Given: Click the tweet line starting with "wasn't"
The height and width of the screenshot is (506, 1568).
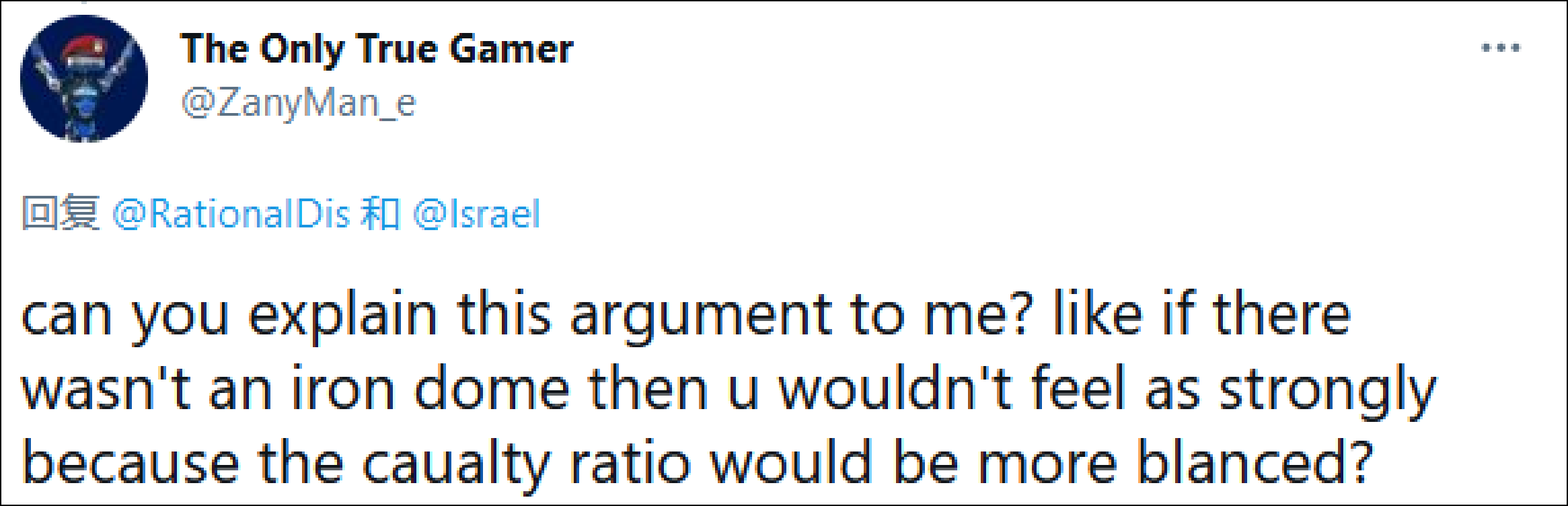Looking at the screenshot, I should coord(729,389).
